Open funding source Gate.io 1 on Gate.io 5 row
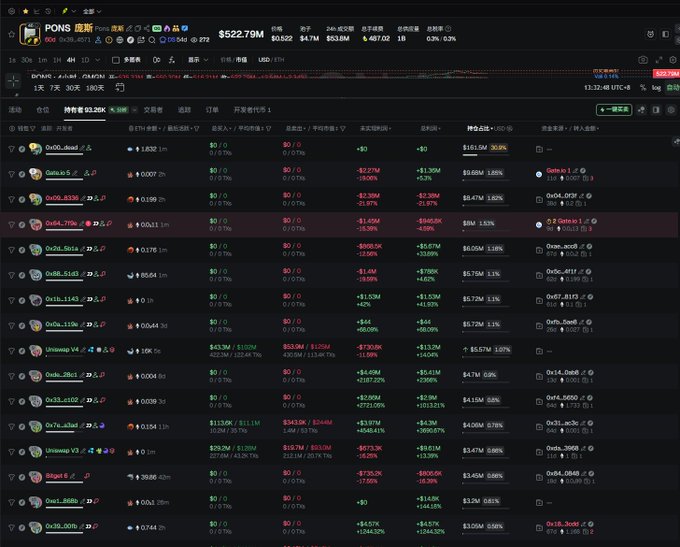 pos(559,170)
